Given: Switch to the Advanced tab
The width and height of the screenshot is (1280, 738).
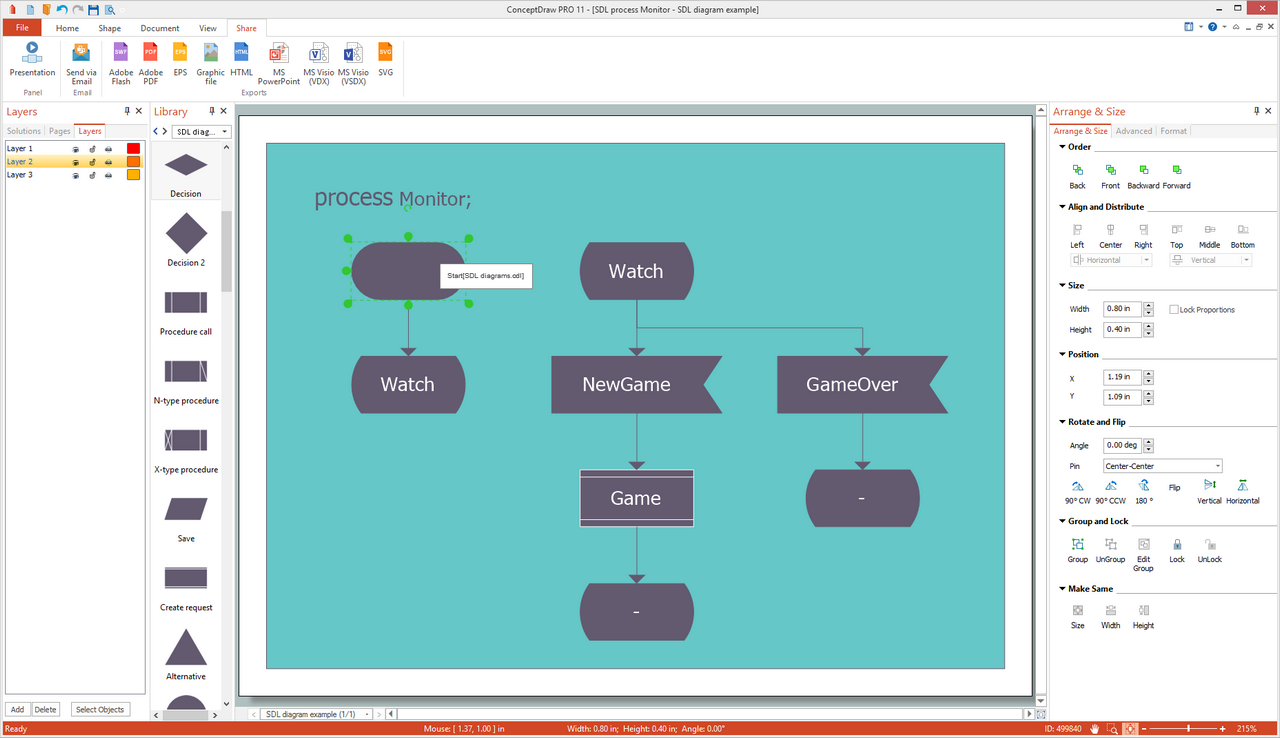Looking at the screenshot, I should click(1133, 131).
